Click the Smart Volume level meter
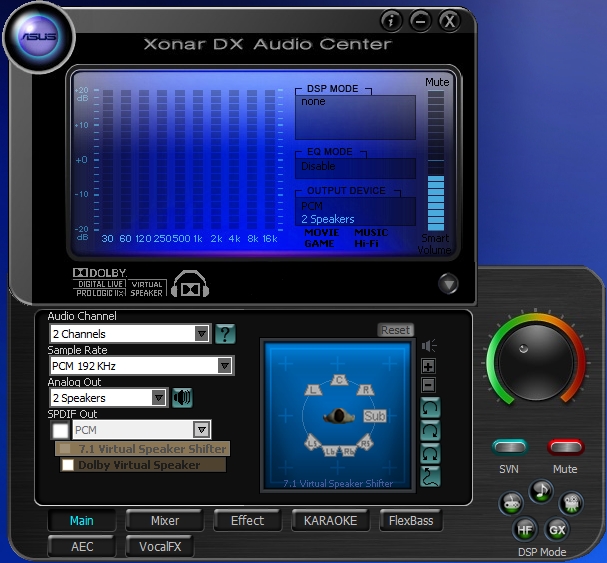Screen dimensions: 607x563 [436, 161]
